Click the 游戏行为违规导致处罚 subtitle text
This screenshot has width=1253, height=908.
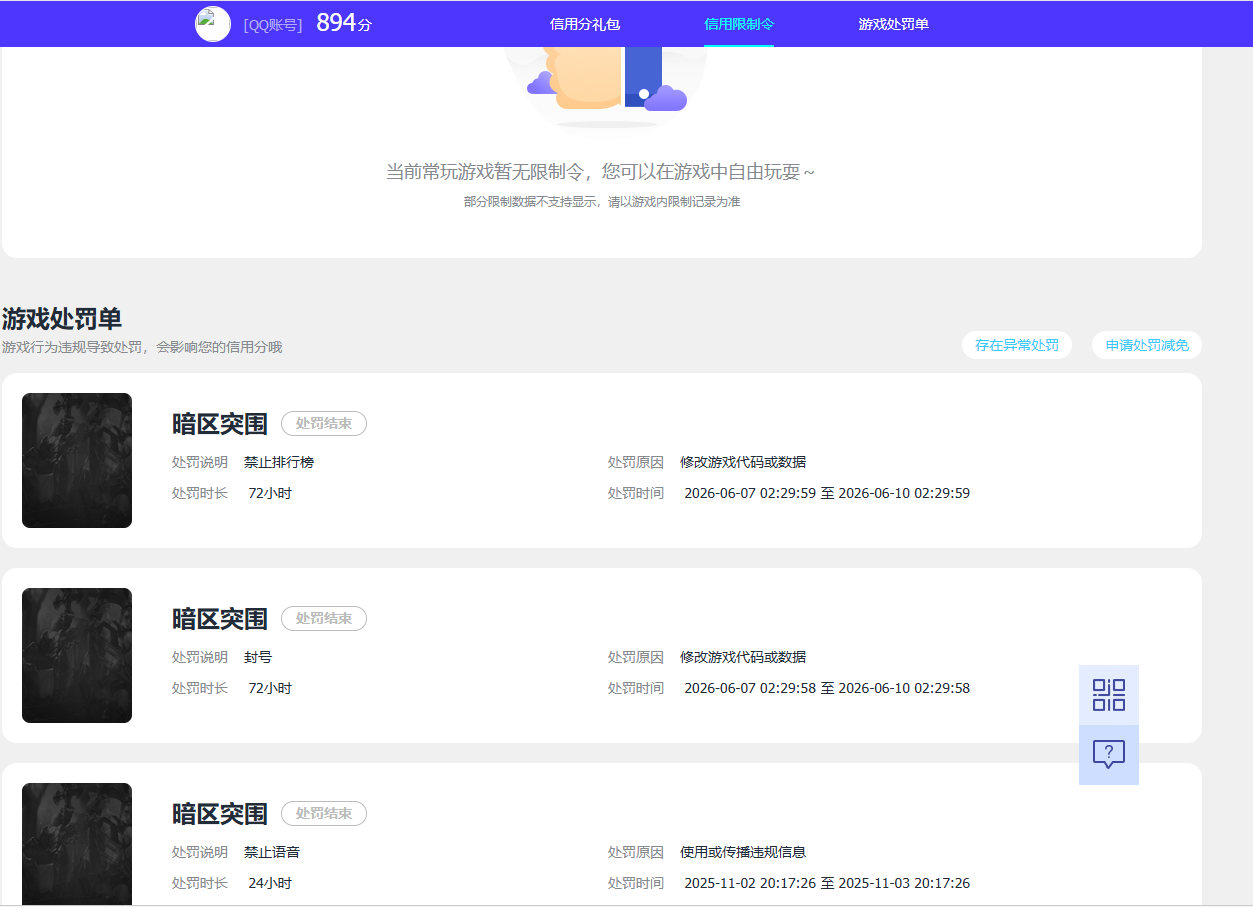tap(142, 347)
